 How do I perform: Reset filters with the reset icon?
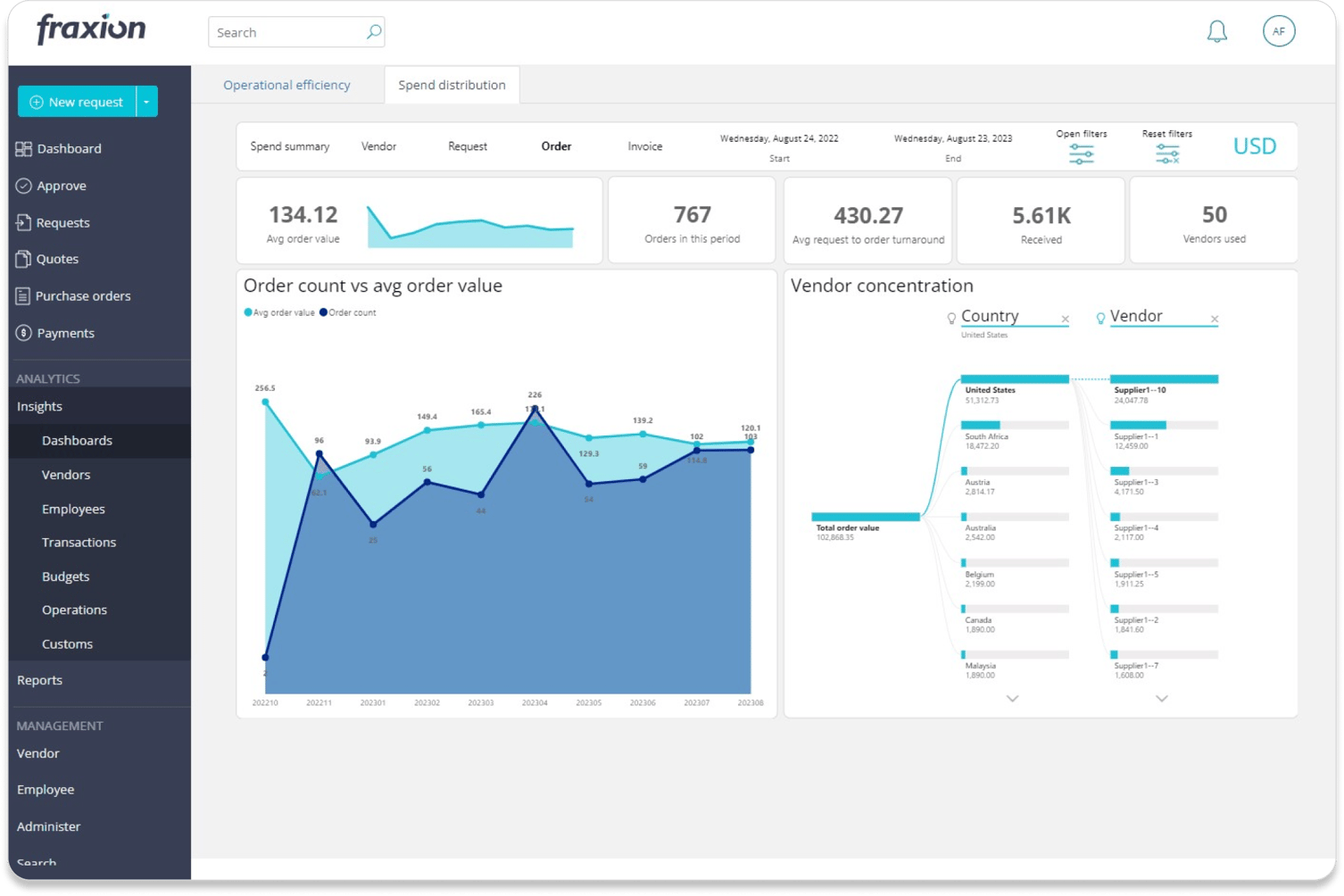tap(1166, 152)
